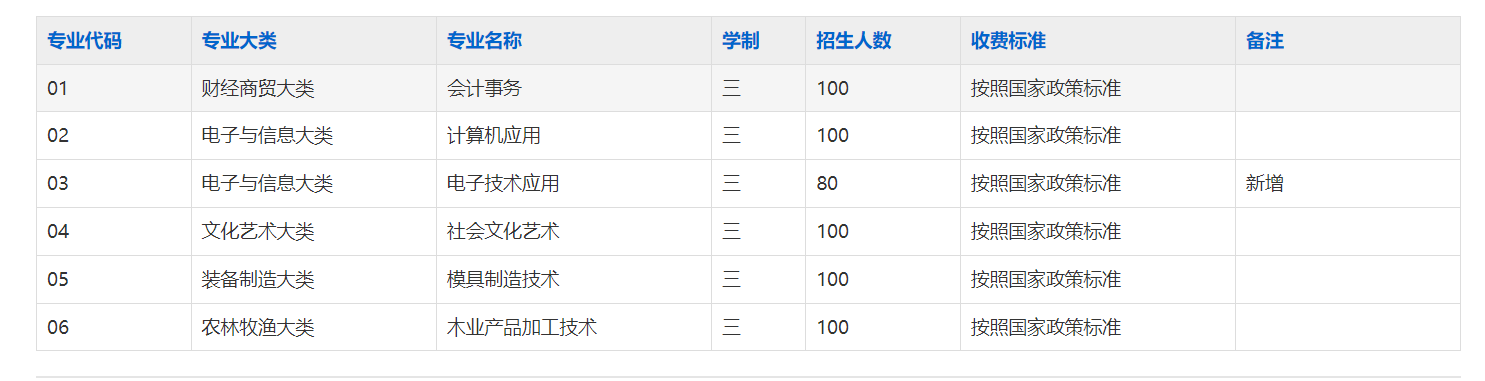Click the 备注 column header
Screen dimensions: 1485x381
point(1348,41)
